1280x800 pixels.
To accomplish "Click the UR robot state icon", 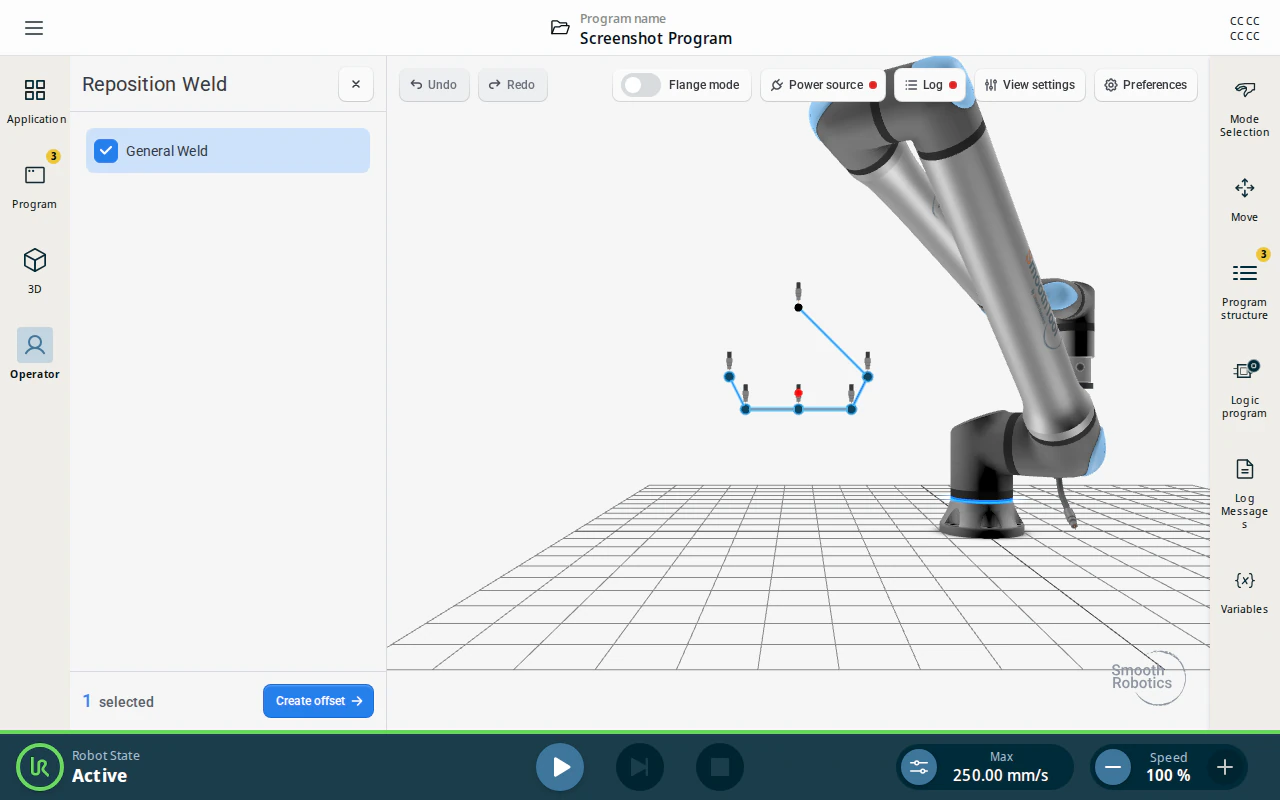I will pos(40,767).
